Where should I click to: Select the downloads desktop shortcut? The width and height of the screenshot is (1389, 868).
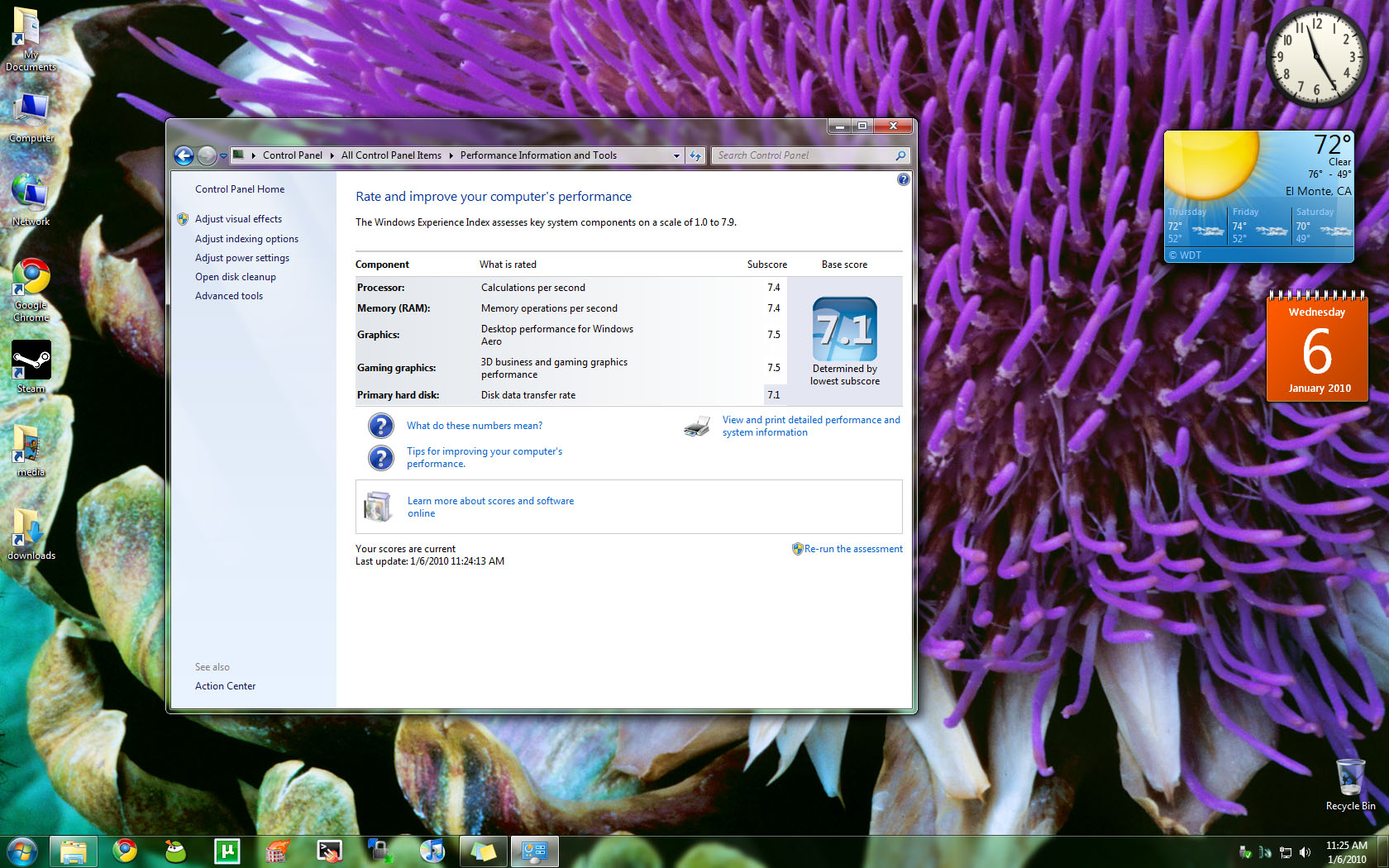31,534
